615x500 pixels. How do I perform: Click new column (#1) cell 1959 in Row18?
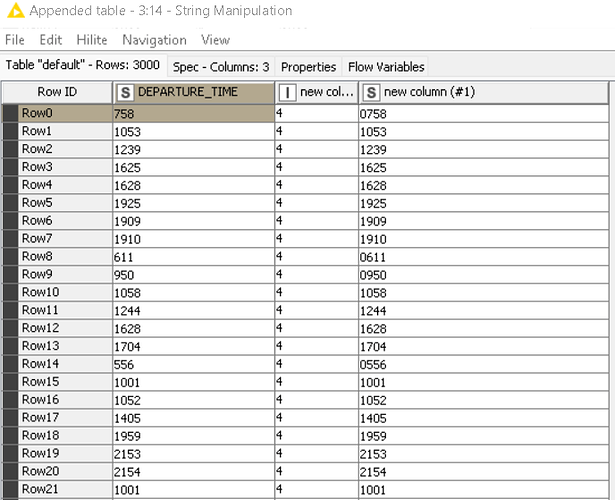coord(483,436)
